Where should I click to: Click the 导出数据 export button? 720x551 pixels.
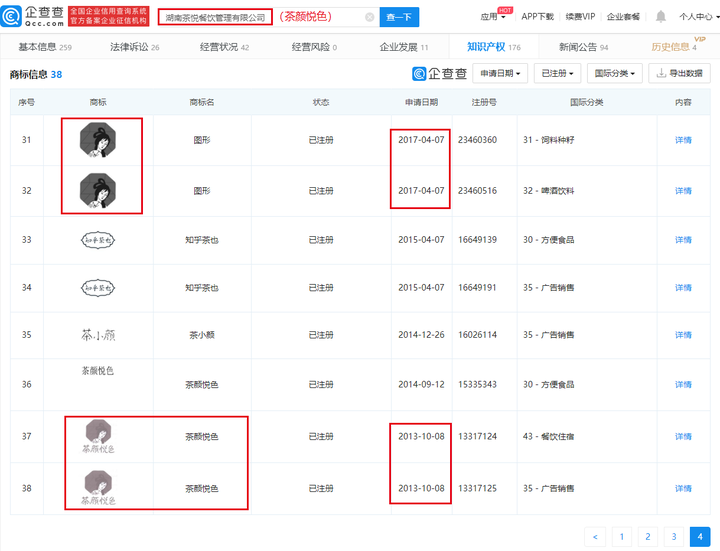(x=680, y=73)
